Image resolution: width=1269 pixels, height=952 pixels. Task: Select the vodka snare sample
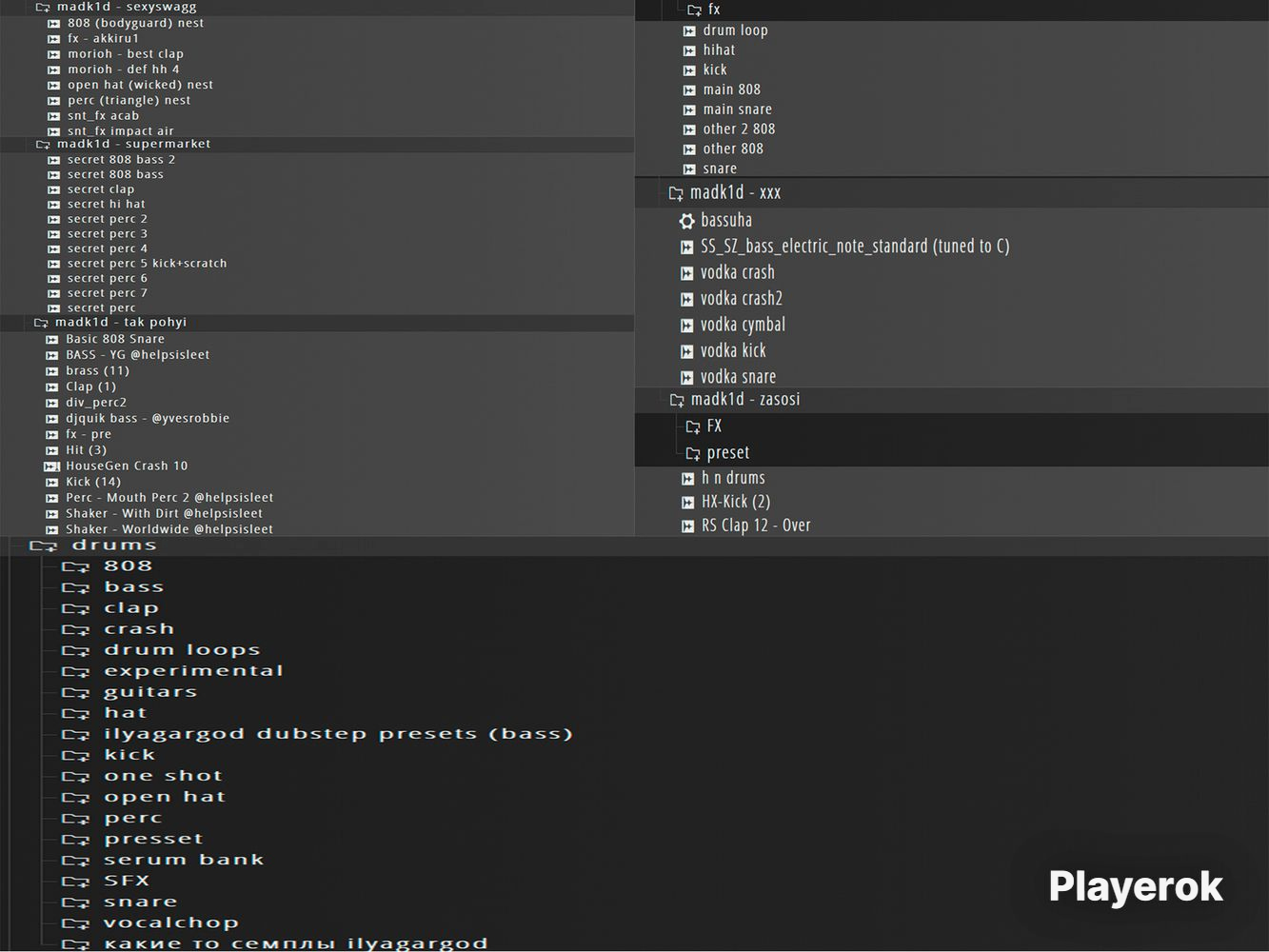pyautogui.click(x=738, y=377)
